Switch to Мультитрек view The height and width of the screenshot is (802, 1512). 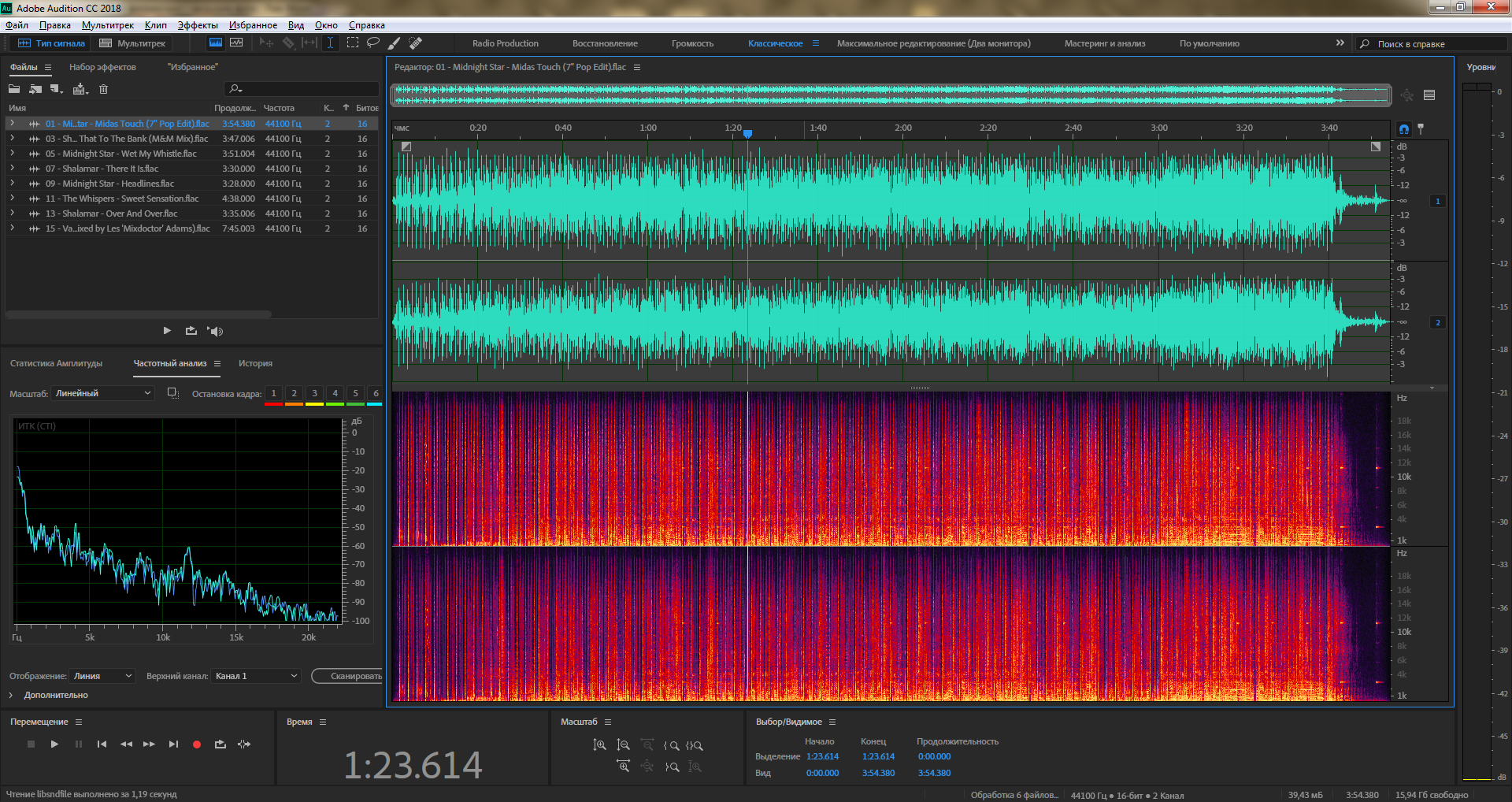click(132, 43)
